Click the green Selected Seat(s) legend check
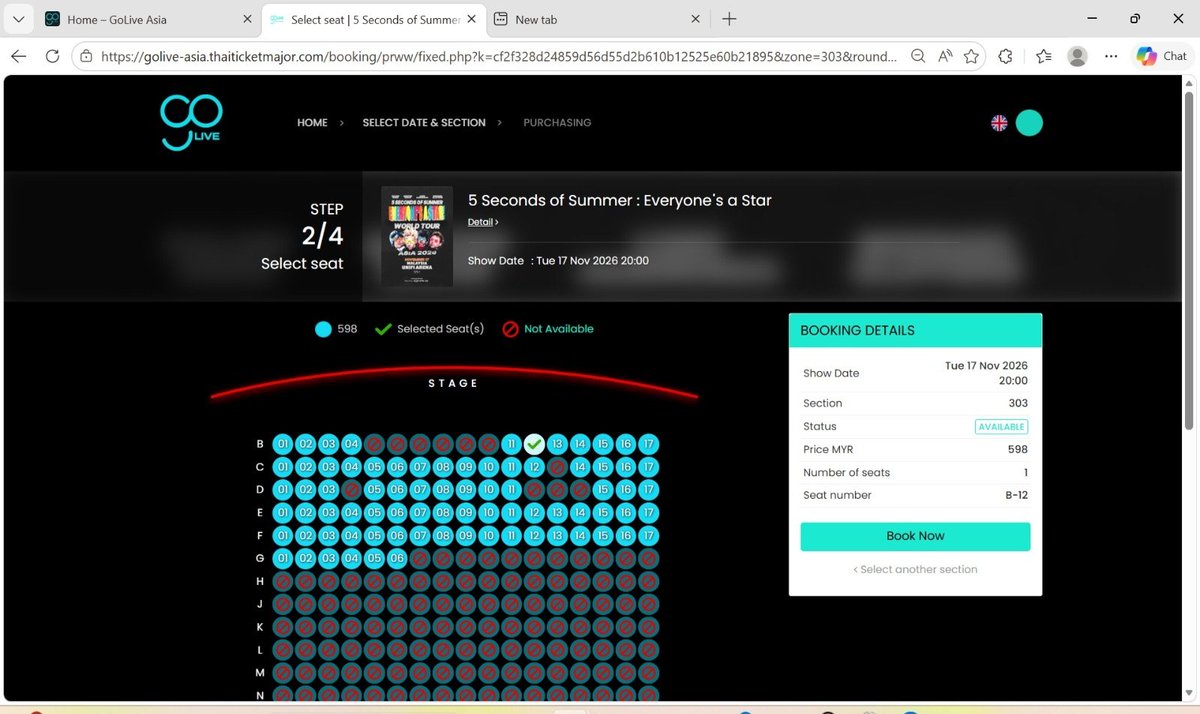The image size is (1200, 714). pos(382,329)
